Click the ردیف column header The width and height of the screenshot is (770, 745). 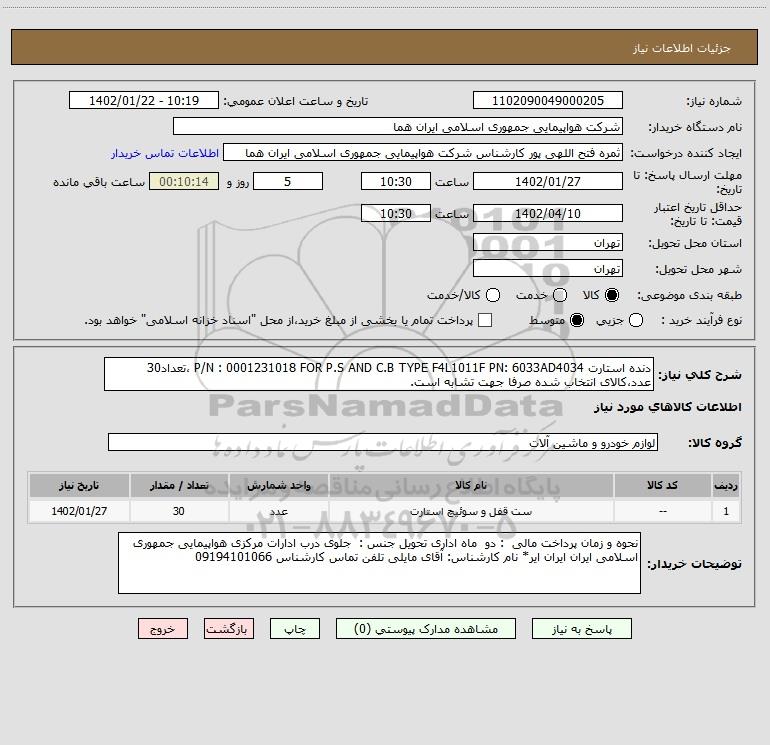[726, 485]
